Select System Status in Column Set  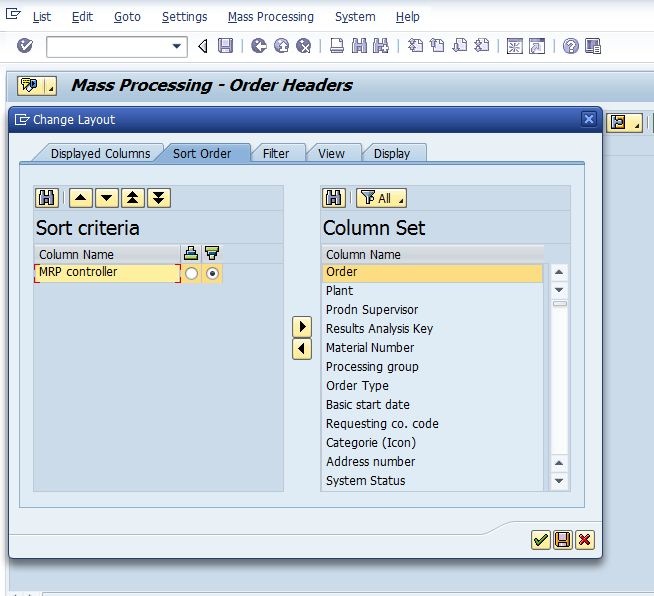coord(432,481)
